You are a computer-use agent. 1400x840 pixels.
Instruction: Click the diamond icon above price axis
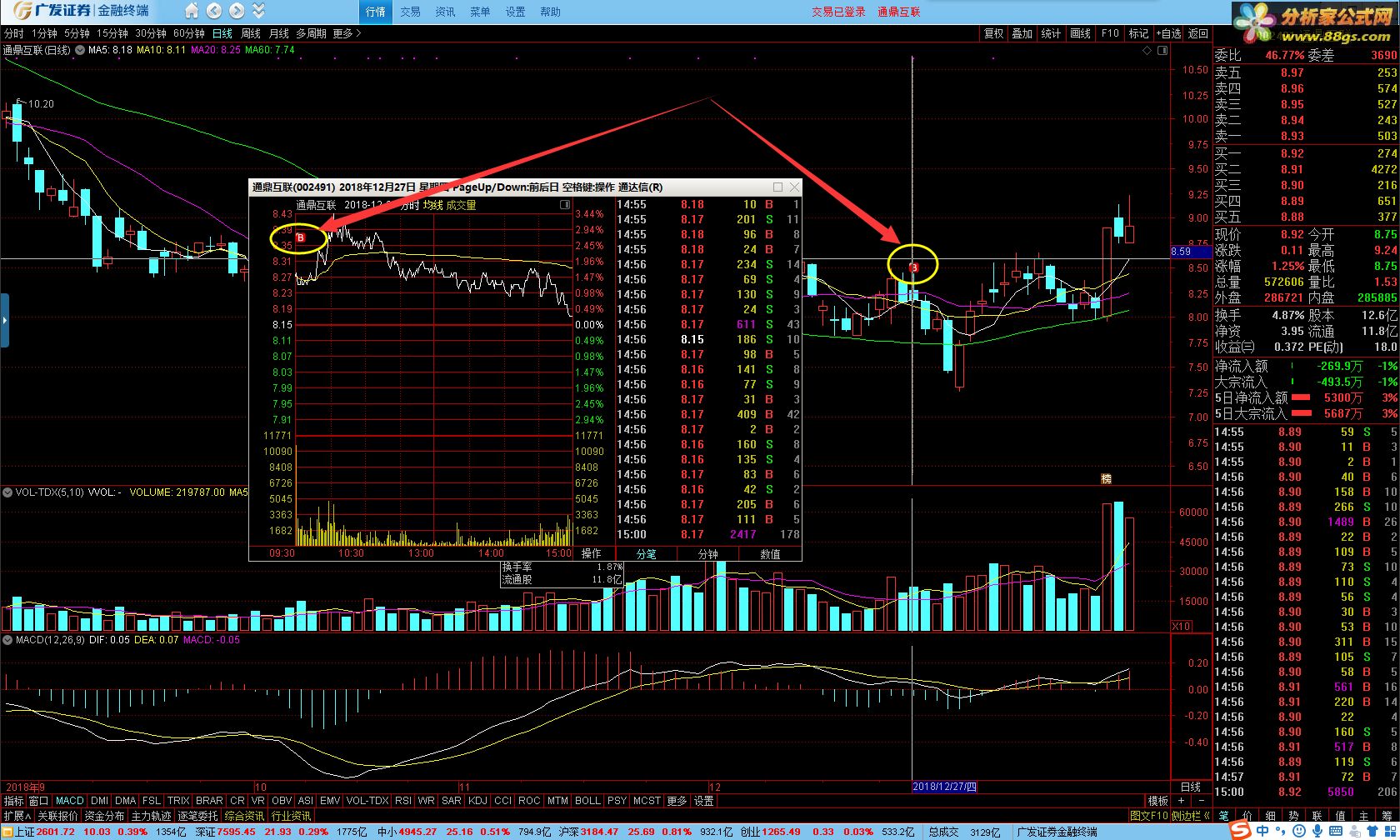click(x=1147, y=50)
